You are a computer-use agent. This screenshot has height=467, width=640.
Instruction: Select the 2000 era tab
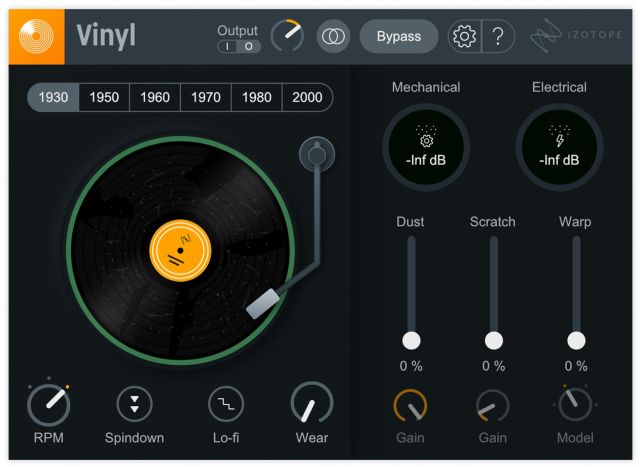pos(307,97)
